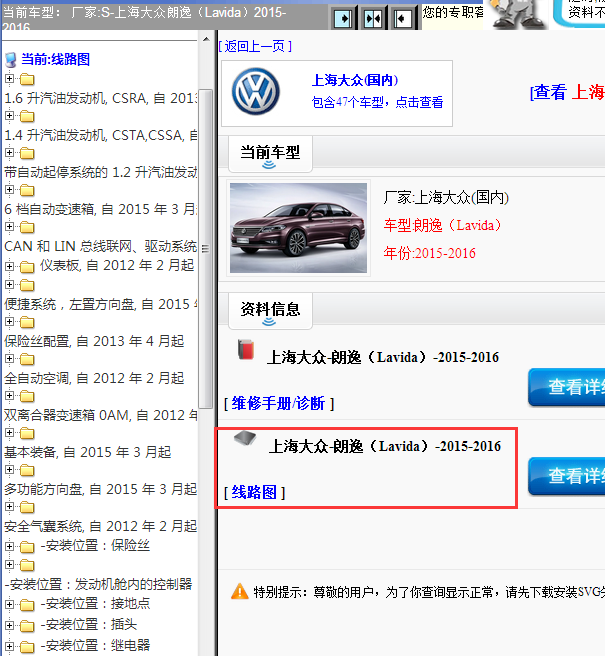The height and width of the screenshot is (656, 605).
Task: Select the 资料信息 tab
Action: (x=270, y=311)
